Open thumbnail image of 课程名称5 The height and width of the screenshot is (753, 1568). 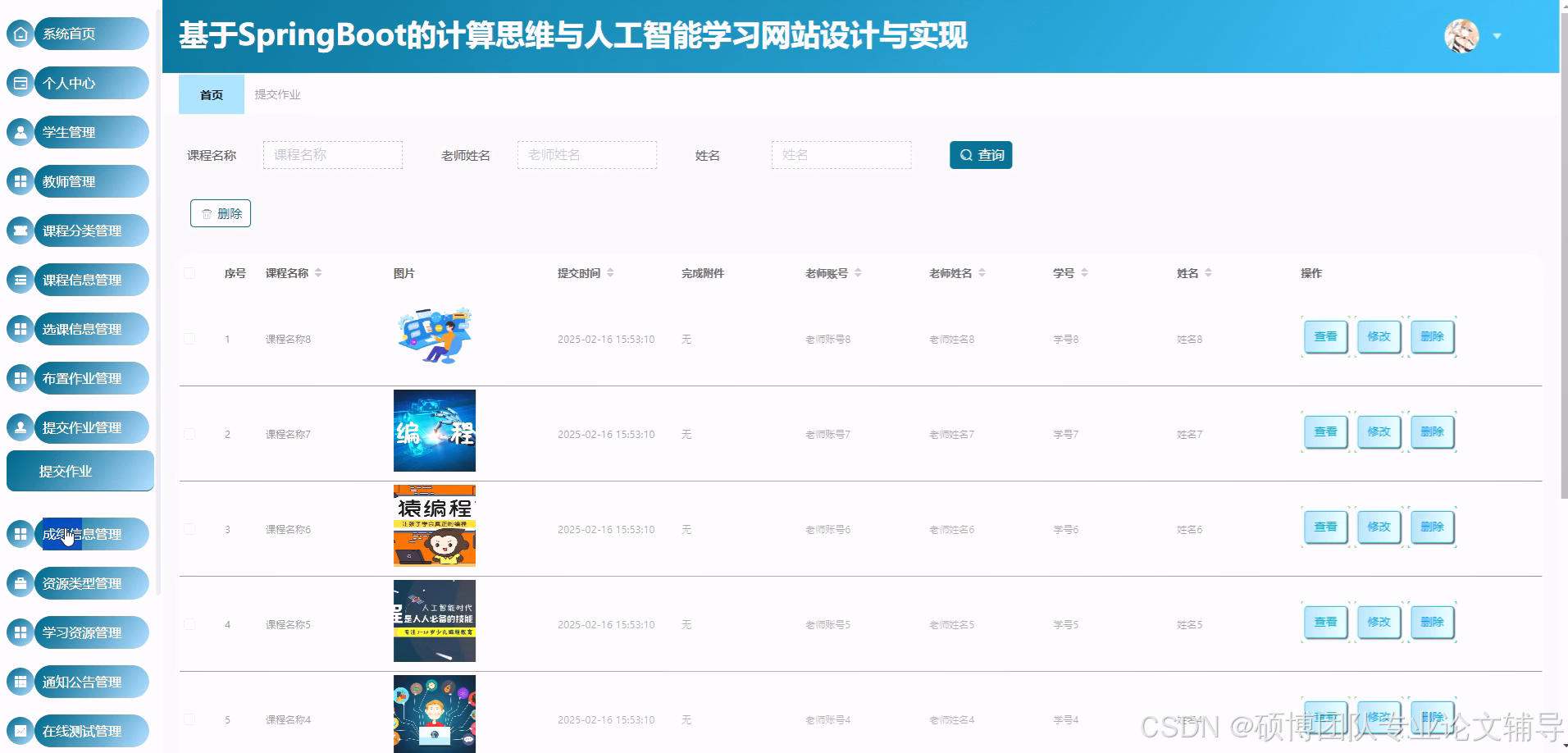(435, 621)
